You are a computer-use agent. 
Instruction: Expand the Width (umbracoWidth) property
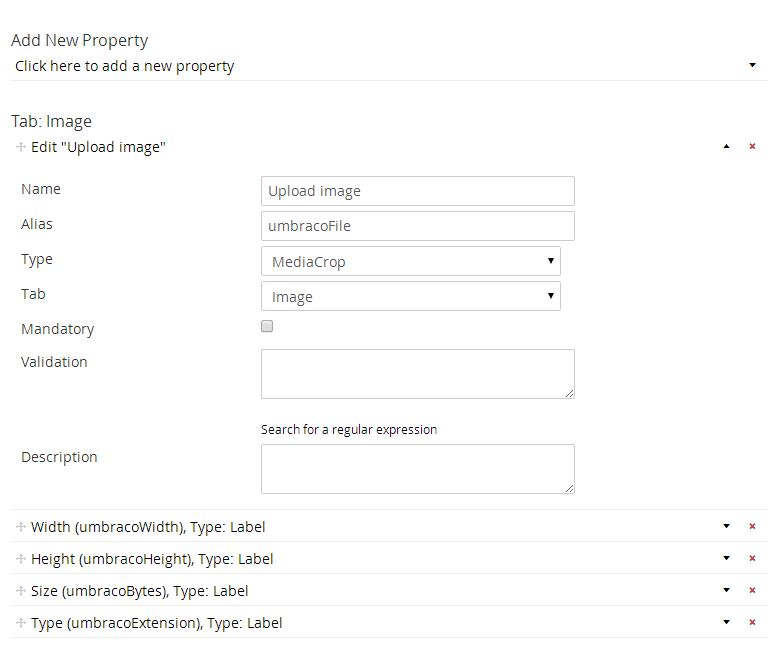(727, 526)
